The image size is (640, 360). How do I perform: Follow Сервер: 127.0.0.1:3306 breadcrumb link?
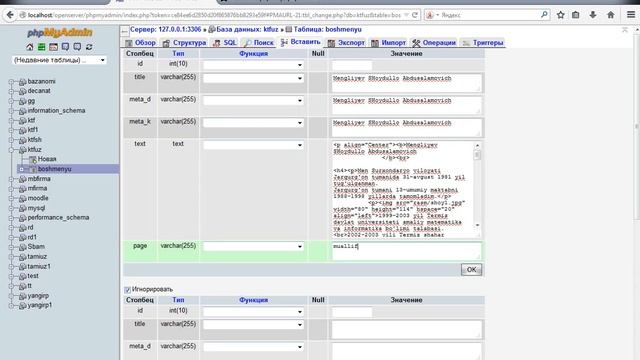[x=165, y=30]
